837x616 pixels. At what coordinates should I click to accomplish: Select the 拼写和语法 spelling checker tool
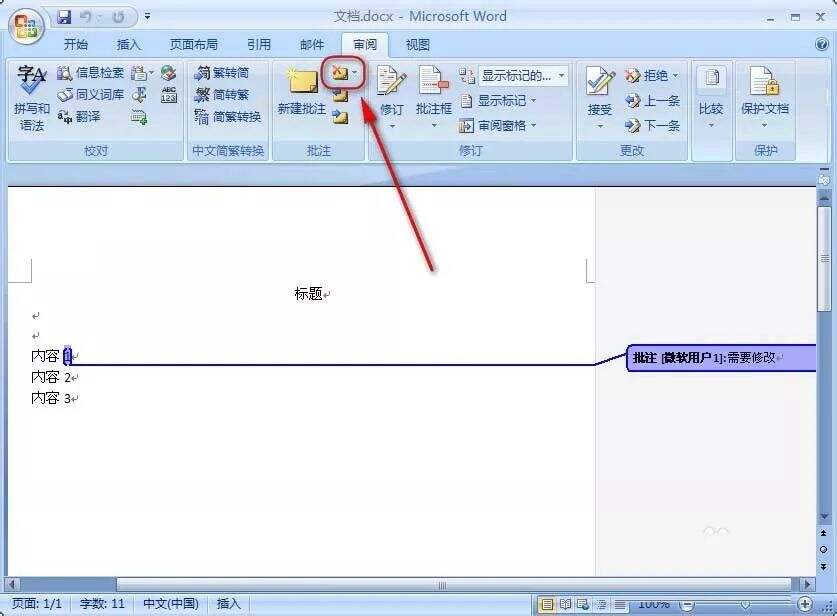coord(30,95)
